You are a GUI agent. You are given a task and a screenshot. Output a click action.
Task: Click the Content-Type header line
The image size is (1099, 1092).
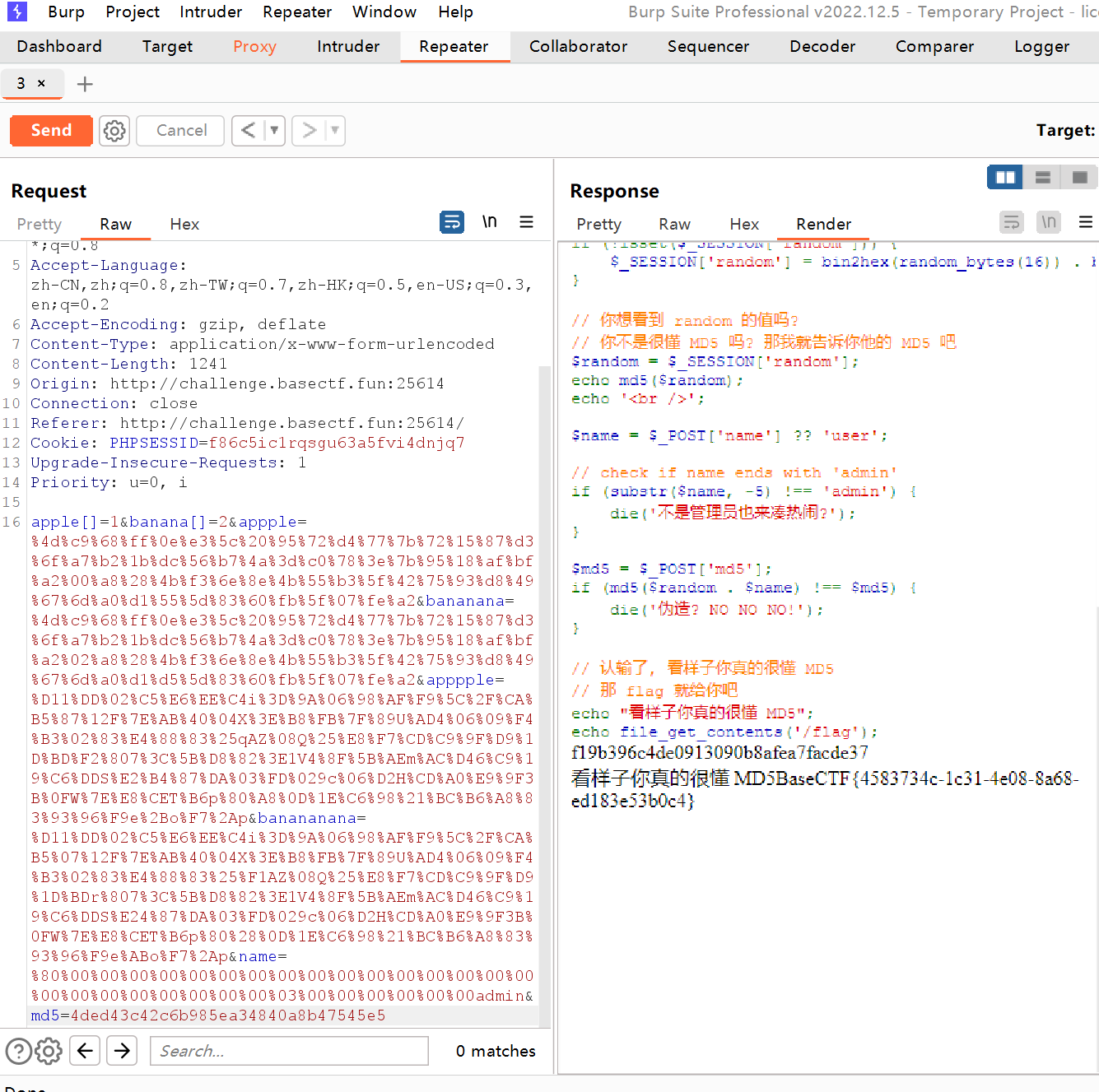(263, 344)
